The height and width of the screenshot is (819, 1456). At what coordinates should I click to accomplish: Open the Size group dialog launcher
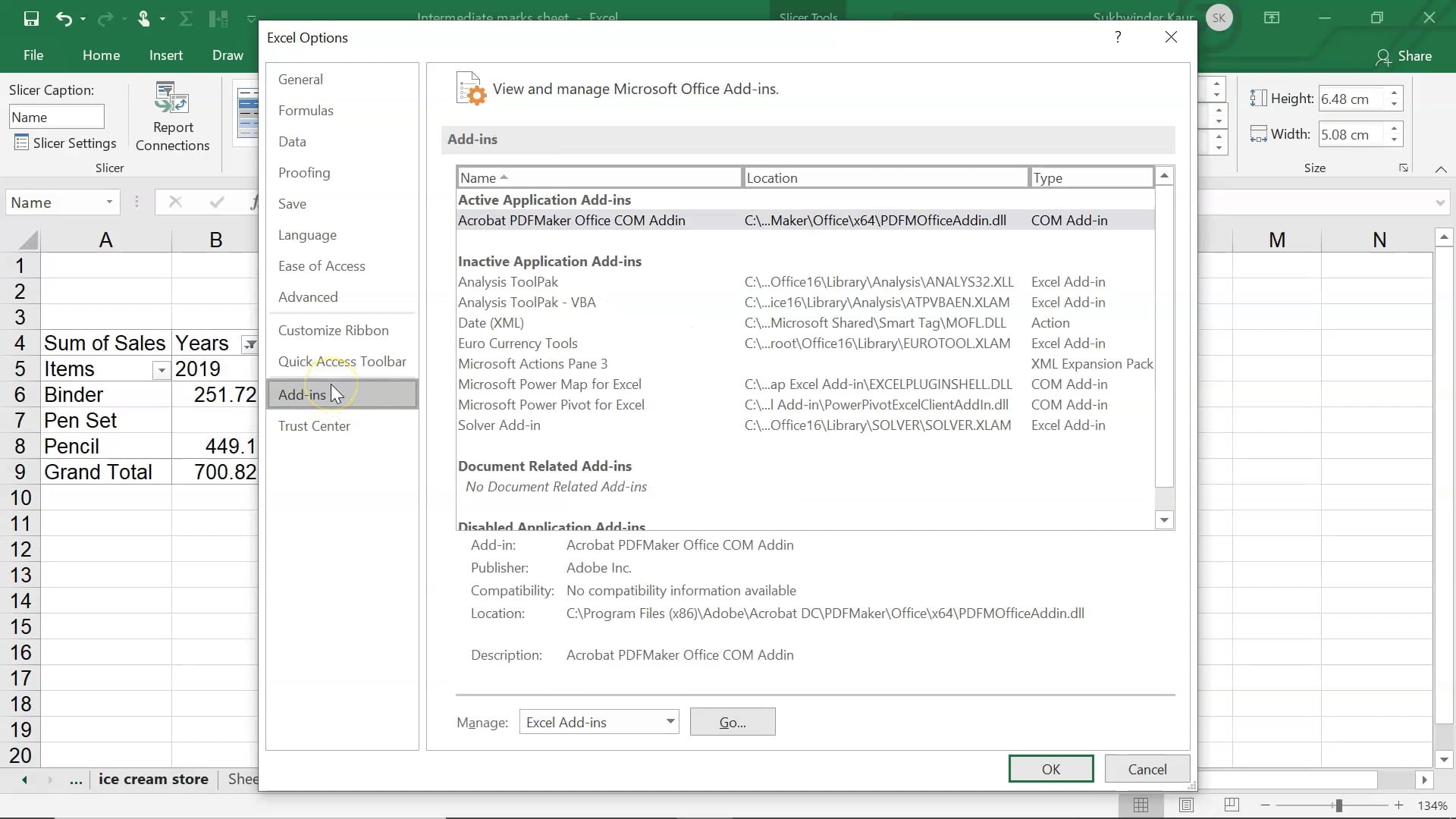pos(1404,168)
